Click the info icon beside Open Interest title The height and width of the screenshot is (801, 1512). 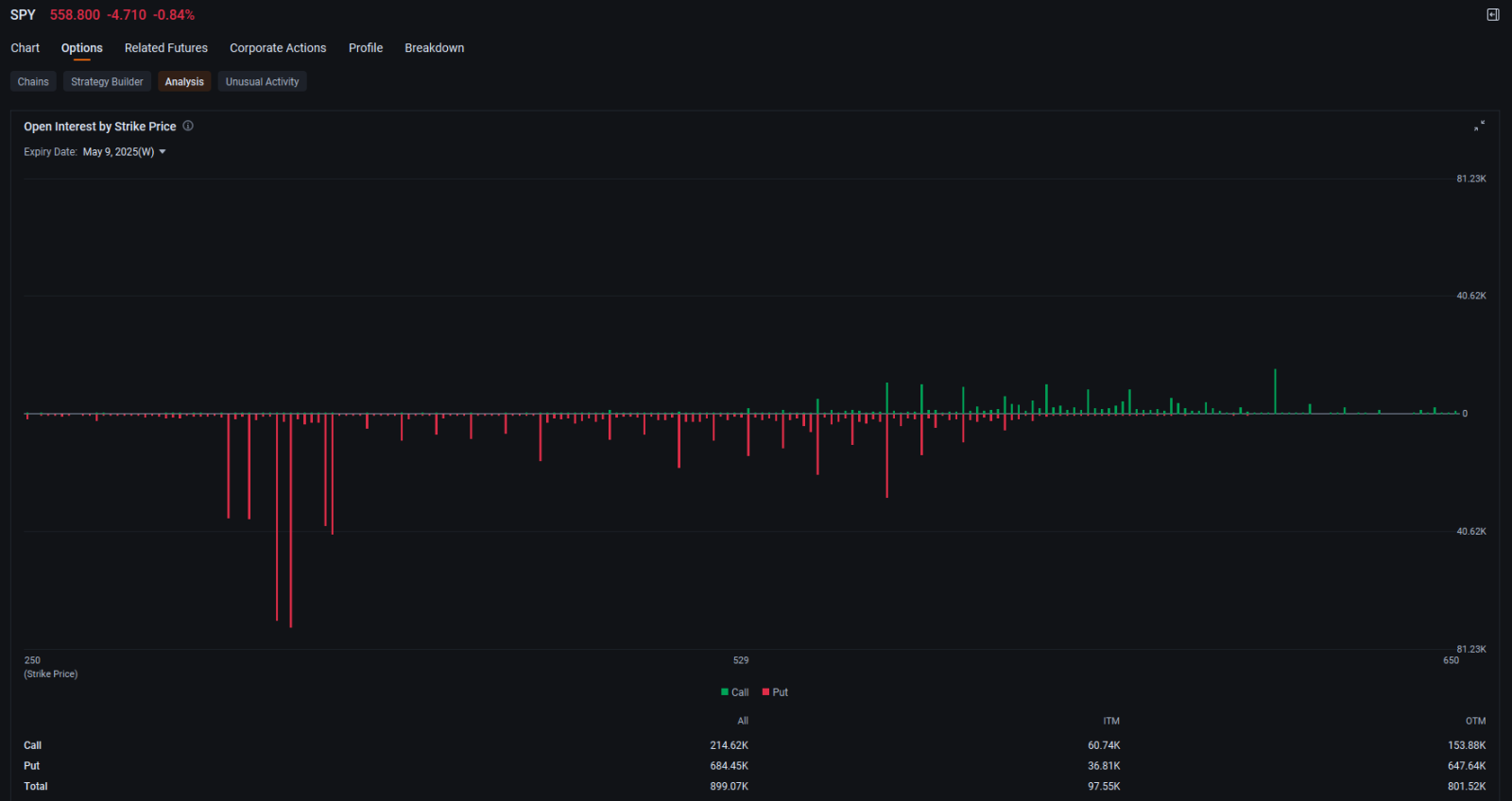pos(188,126)
